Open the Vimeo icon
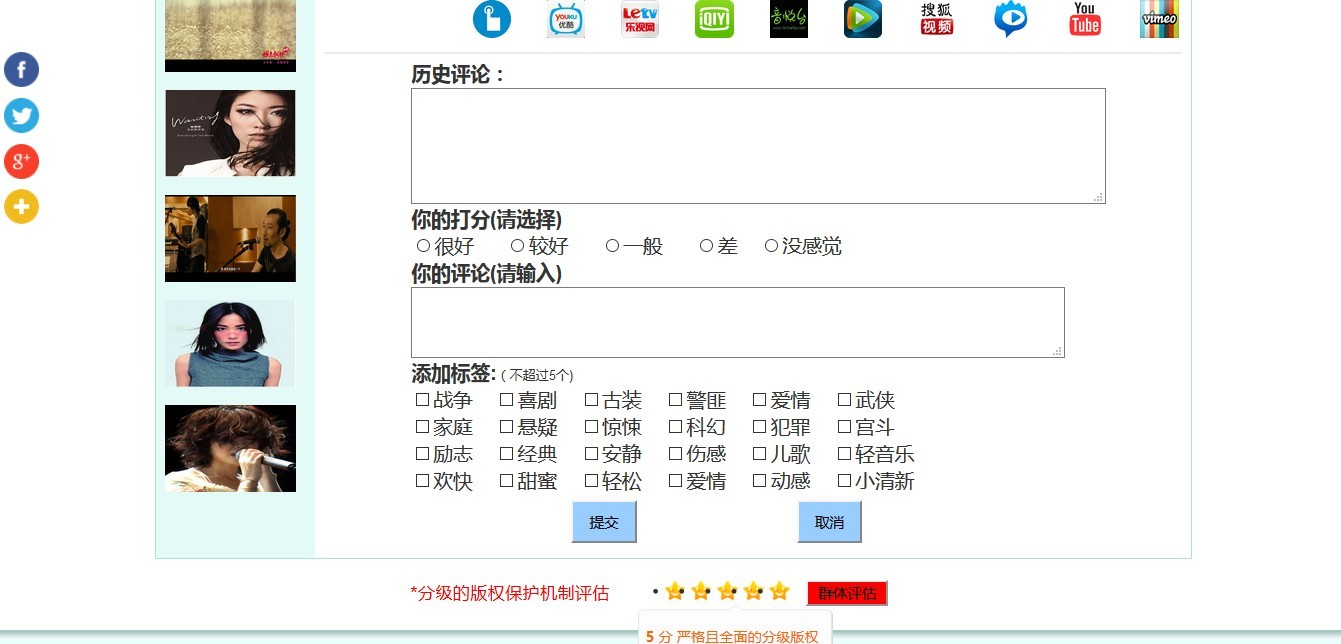The image size is (1341, 644). tap(1159, 19)
